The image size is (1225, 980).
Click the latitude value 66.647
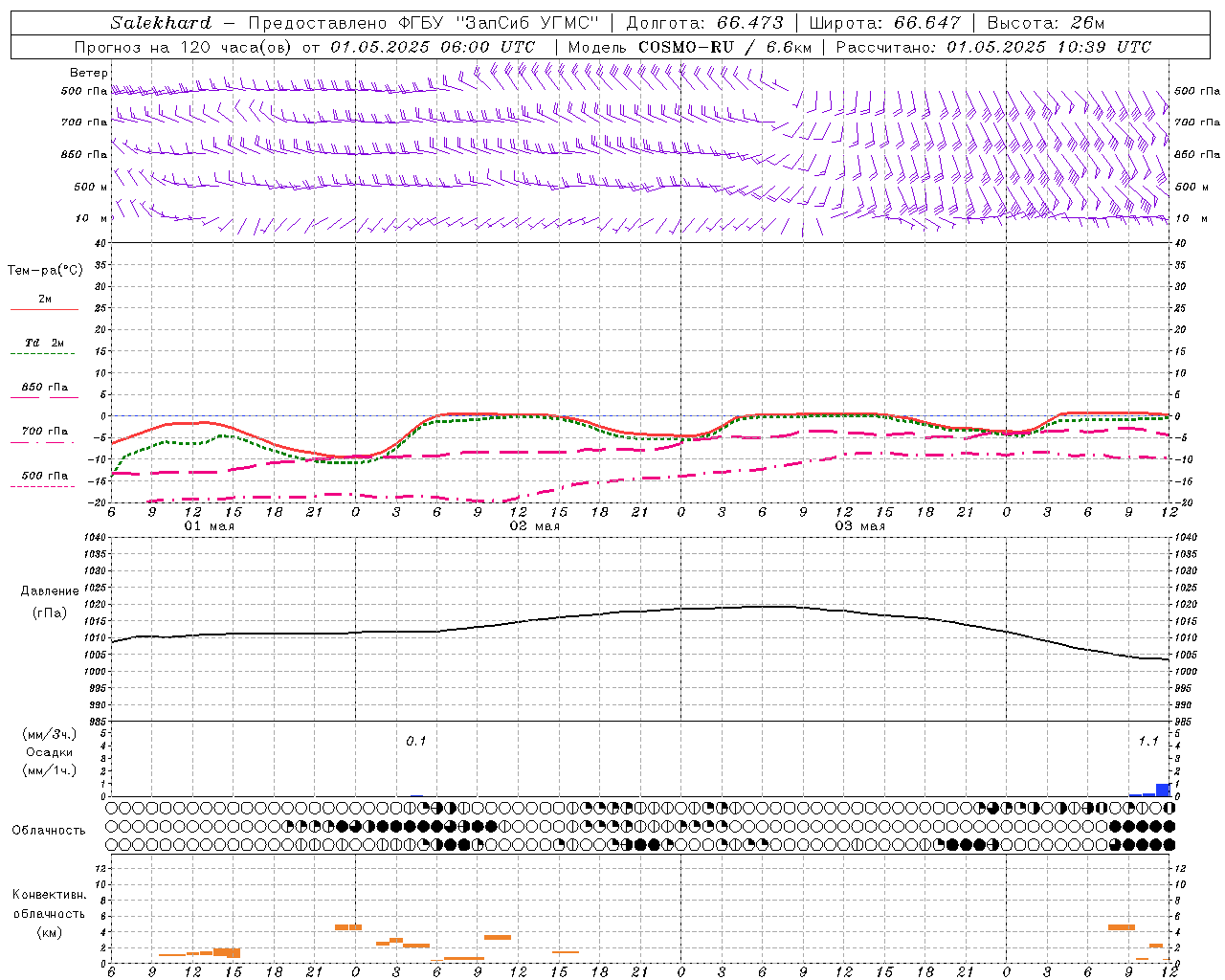926,23
